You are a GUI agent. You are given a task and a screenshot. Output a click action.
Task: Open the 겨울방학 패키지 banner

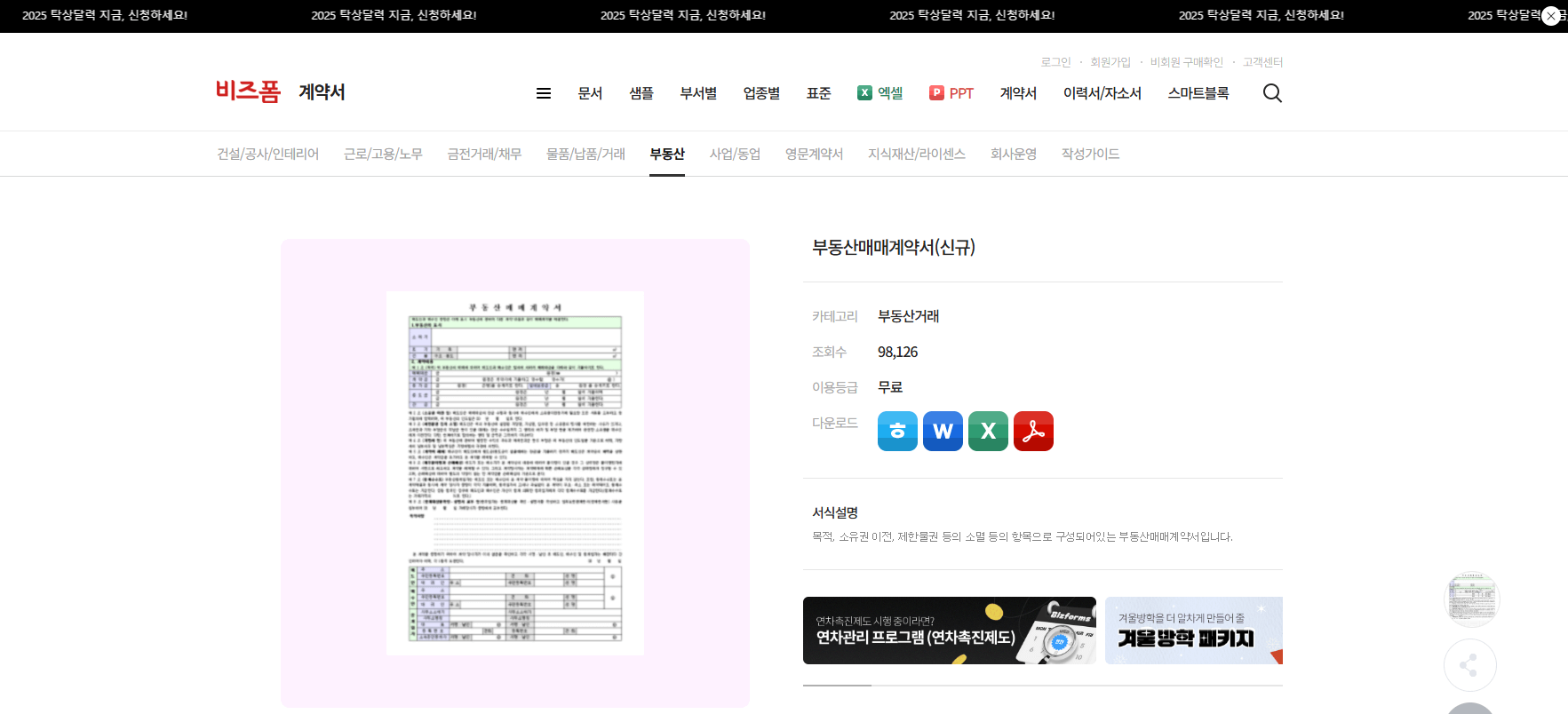pyautogui.click(x=1194, y=631)
